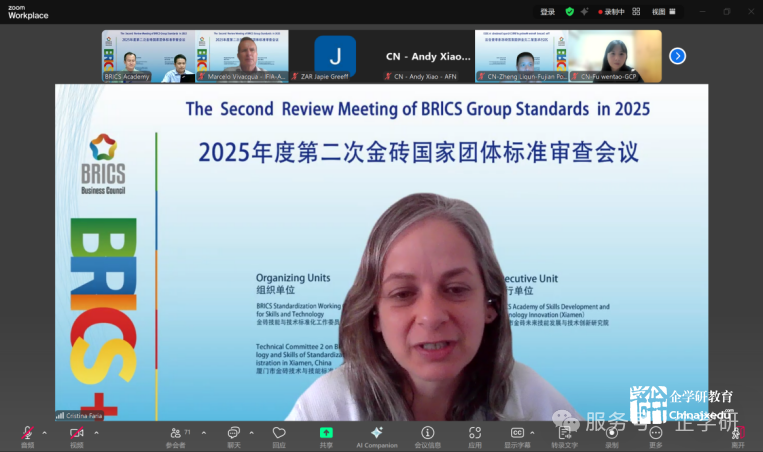The width and height of the screenshot is (763, 452).
Task: Launch AI Companion from toolbar
Action: pyautogui.click(x=376, y=433)
